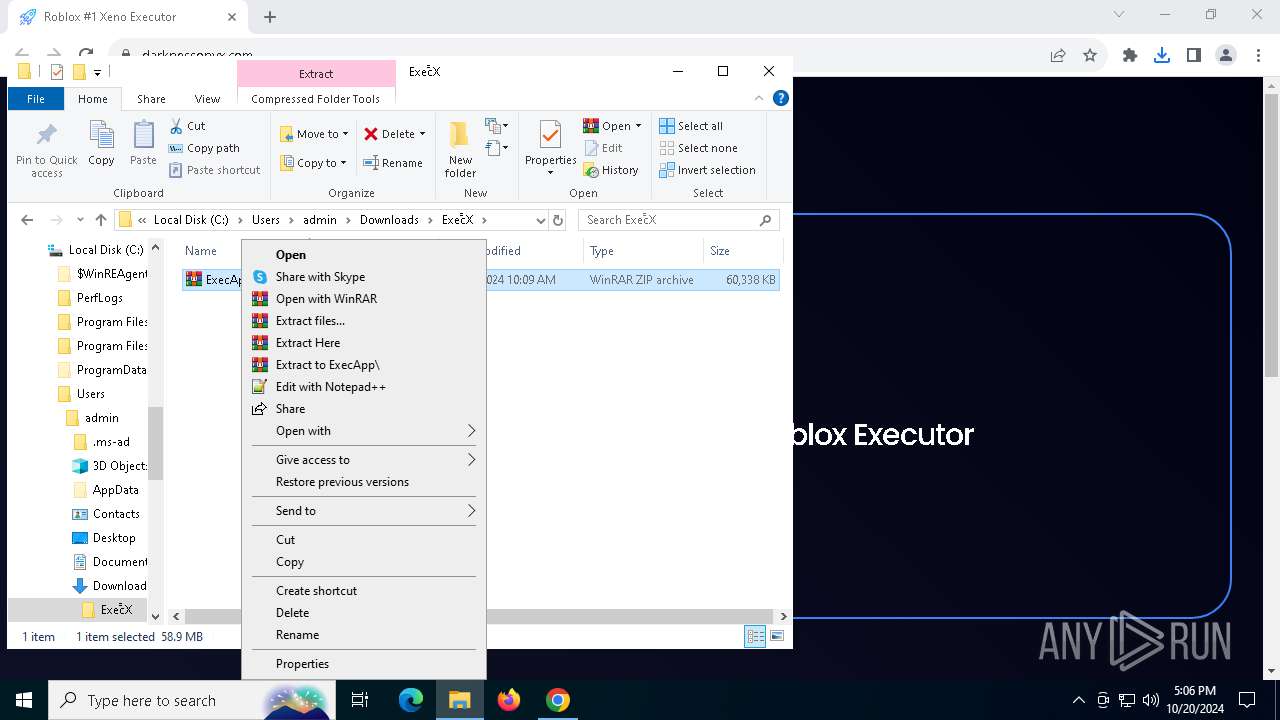The image size is (1280, 720).
Task: Refresh the Explorer folder view
Action: coord(558,220)
